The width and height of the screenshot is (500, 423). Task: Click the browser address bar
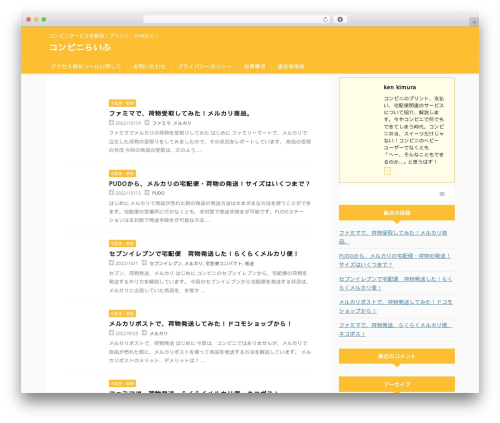coord(236,19)
